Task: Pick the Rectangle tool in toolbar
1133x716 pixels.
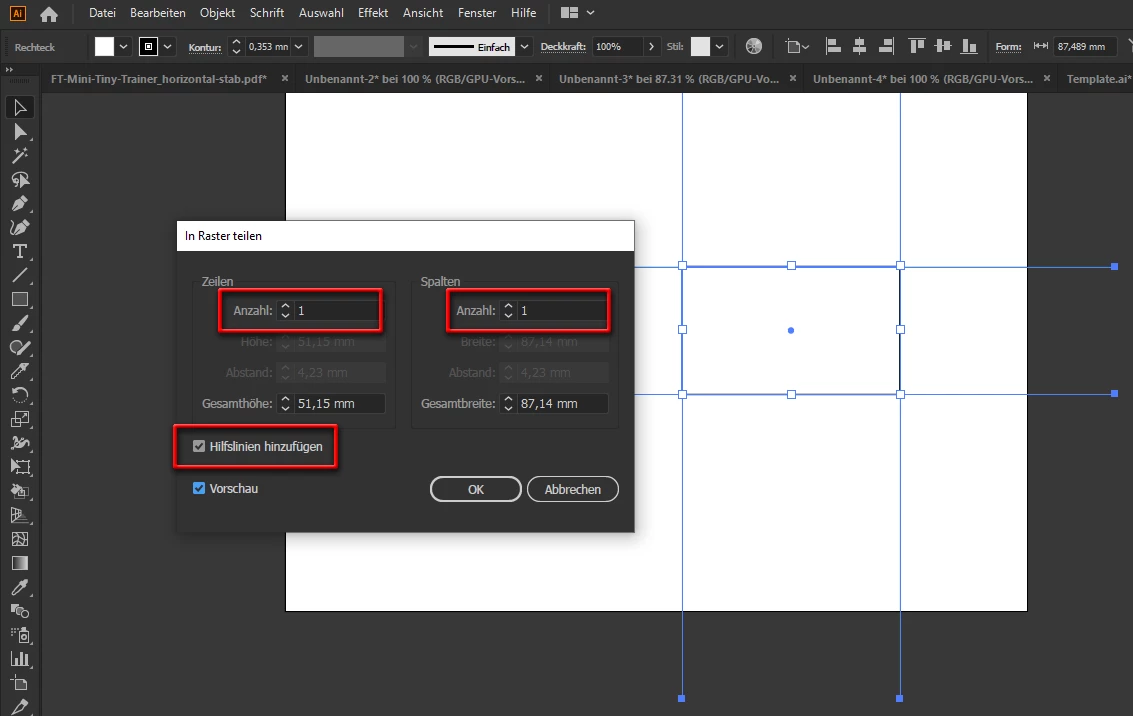Action: 20,299
